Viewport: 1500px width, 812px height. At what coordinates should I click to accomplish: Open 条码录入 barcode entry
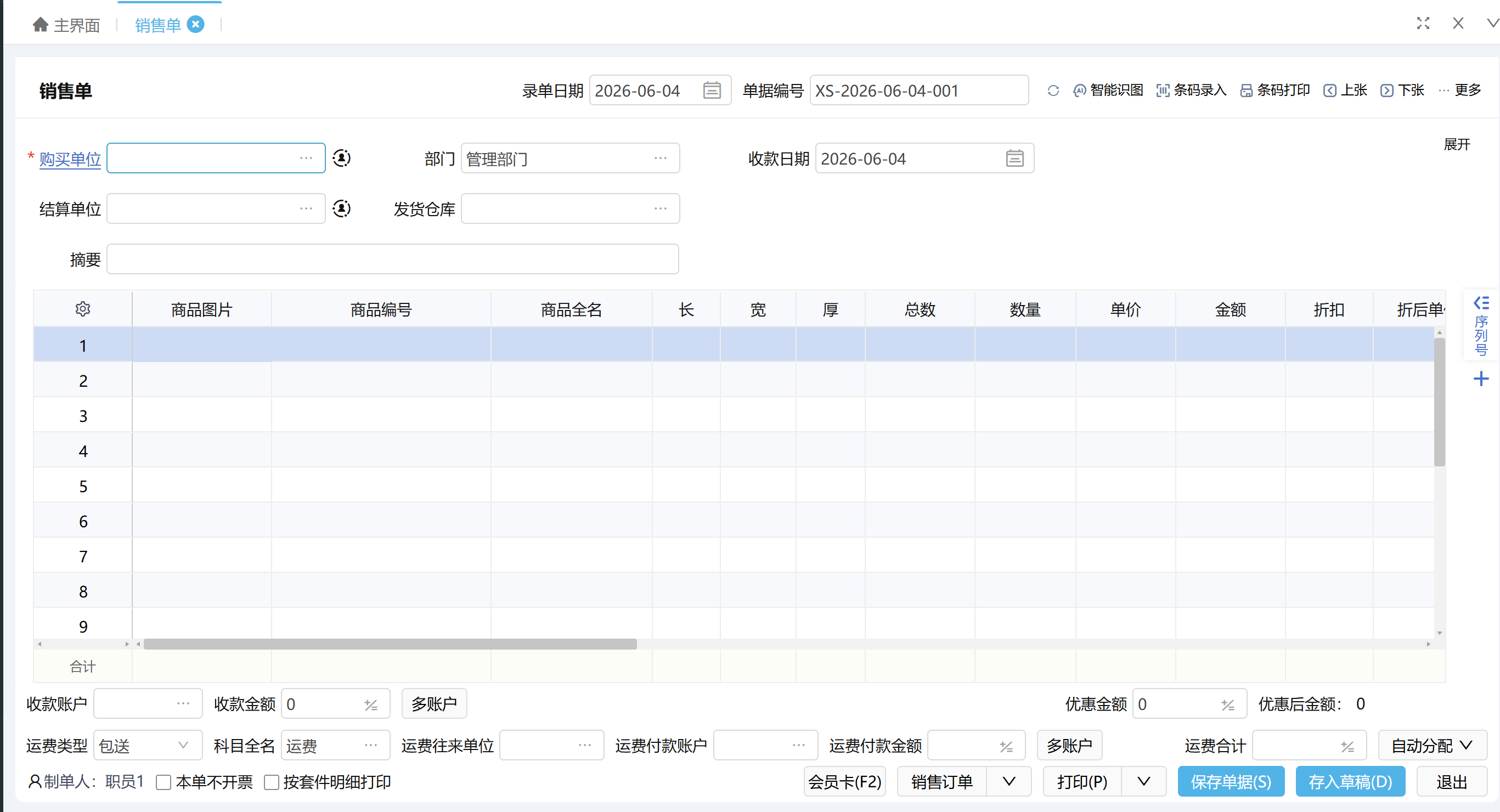coord(1191,91)
